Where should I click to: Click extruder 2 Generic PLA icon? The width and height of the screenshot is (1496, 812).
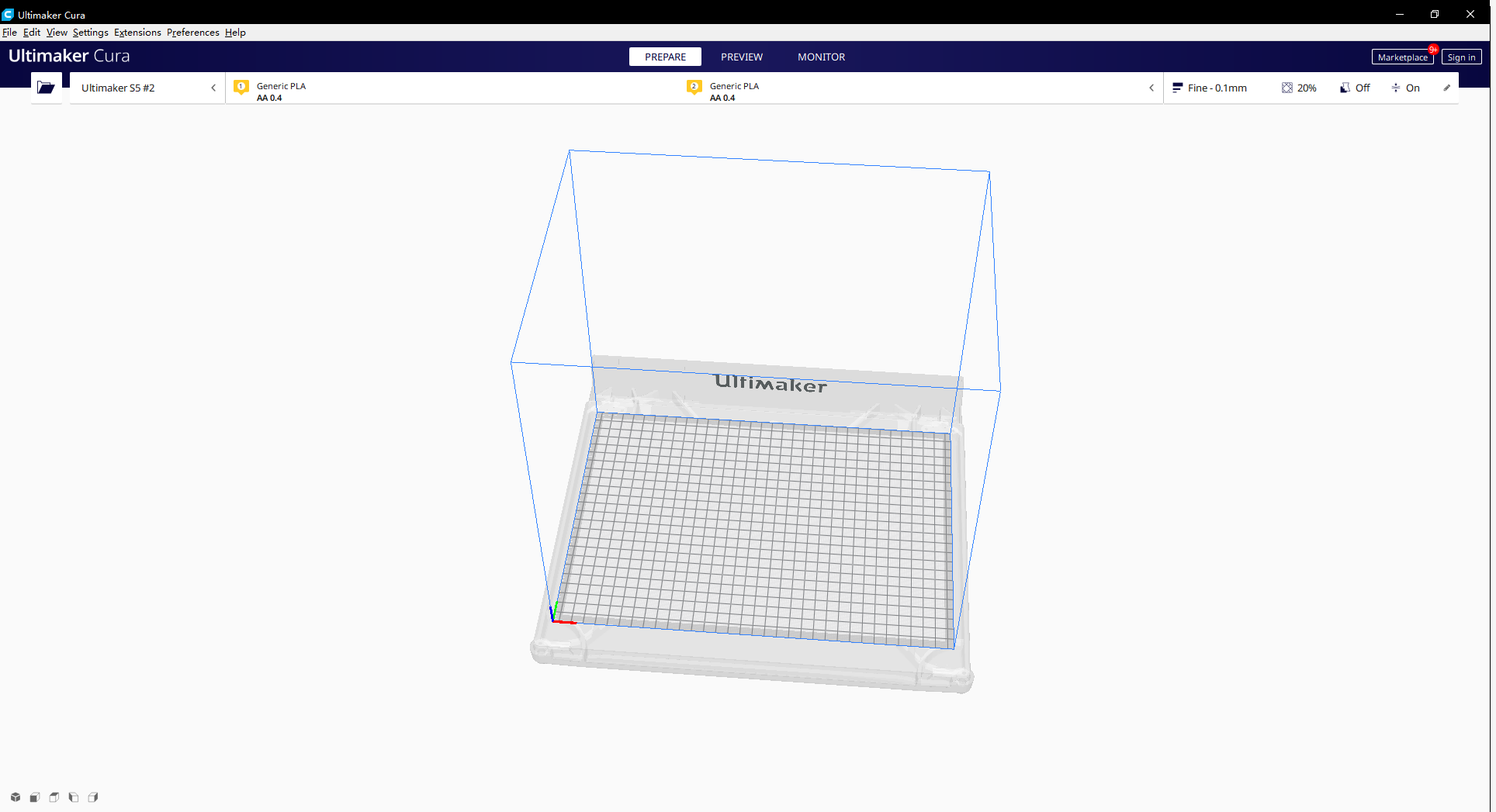pos(694,88)
